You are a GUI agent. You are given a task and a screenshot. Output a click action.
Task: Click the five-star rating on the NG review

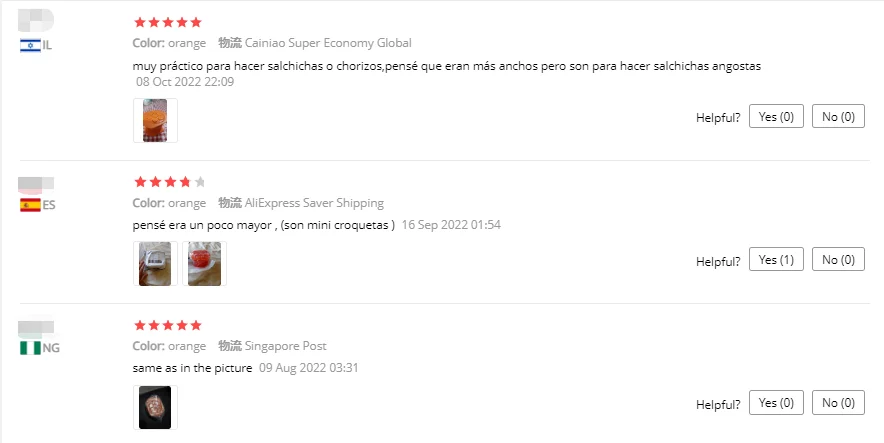[x=167, y=325]
